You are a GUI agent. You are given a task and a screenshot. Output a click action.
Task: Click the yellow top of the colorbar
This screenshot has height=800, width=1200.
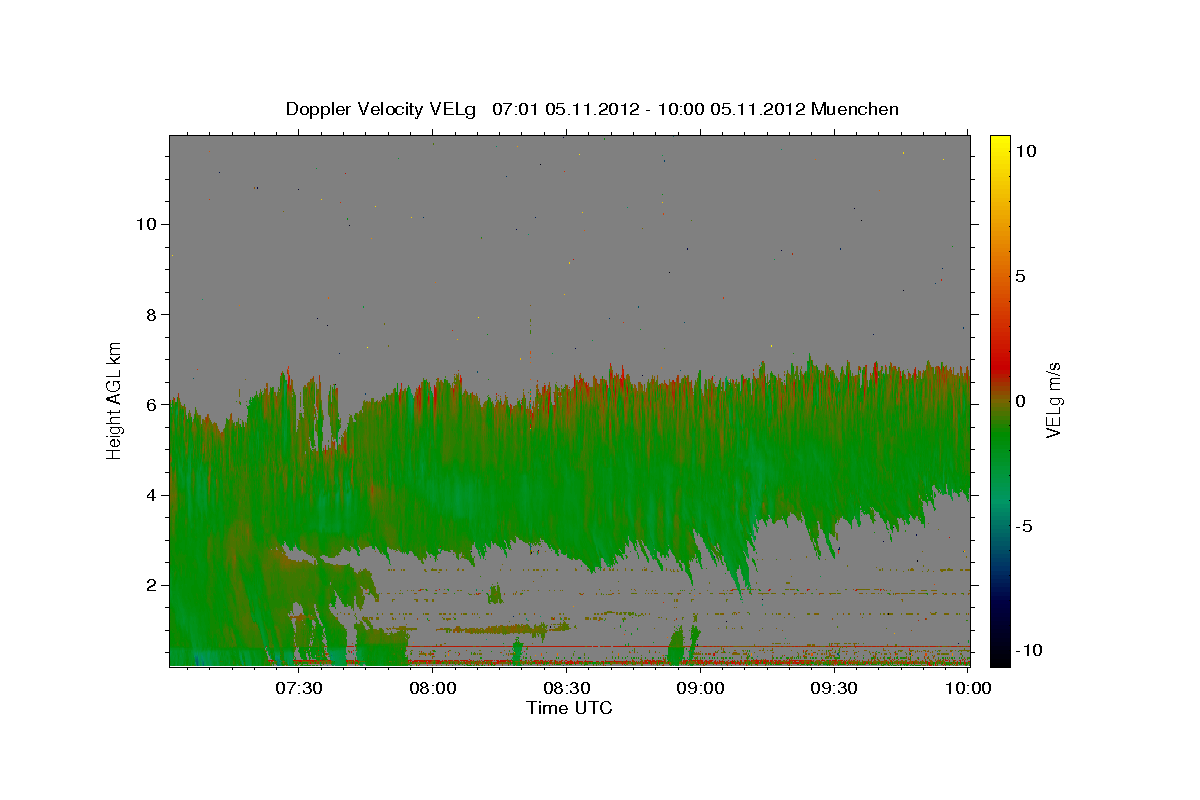click(1000, 145)
